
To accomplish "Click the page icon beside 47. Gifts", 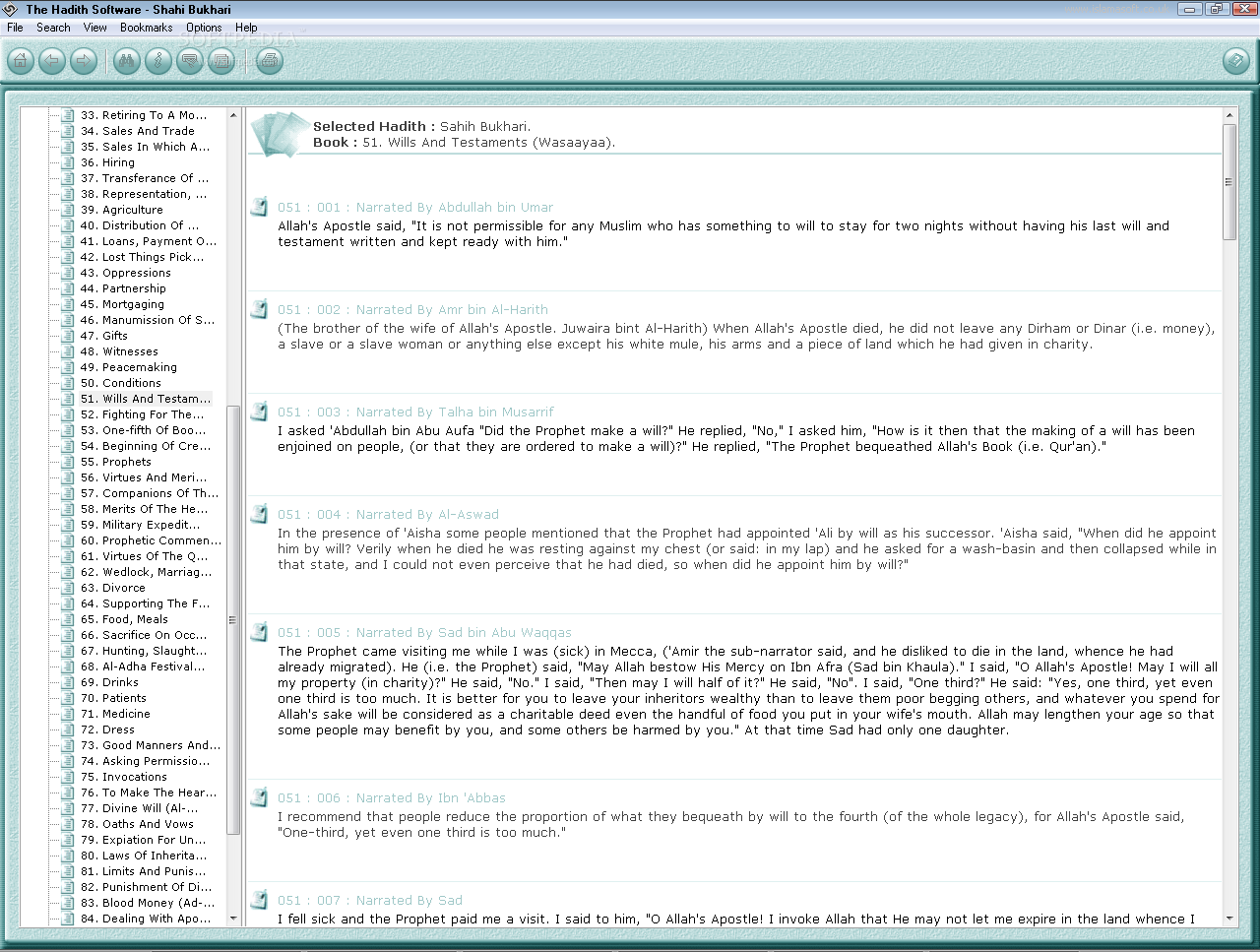I will pos(68,336).
